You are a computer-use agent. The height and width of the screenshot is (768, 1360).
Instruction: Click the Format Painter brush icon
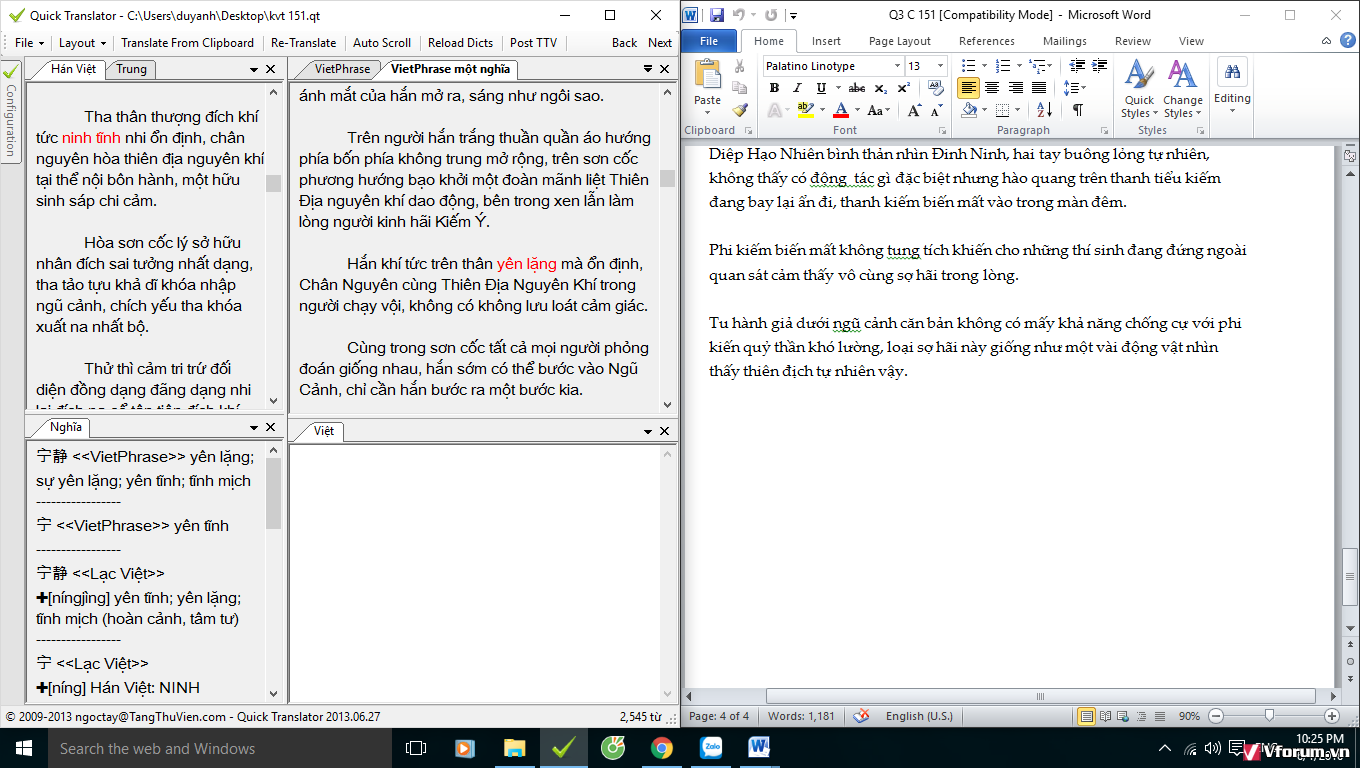740,110
